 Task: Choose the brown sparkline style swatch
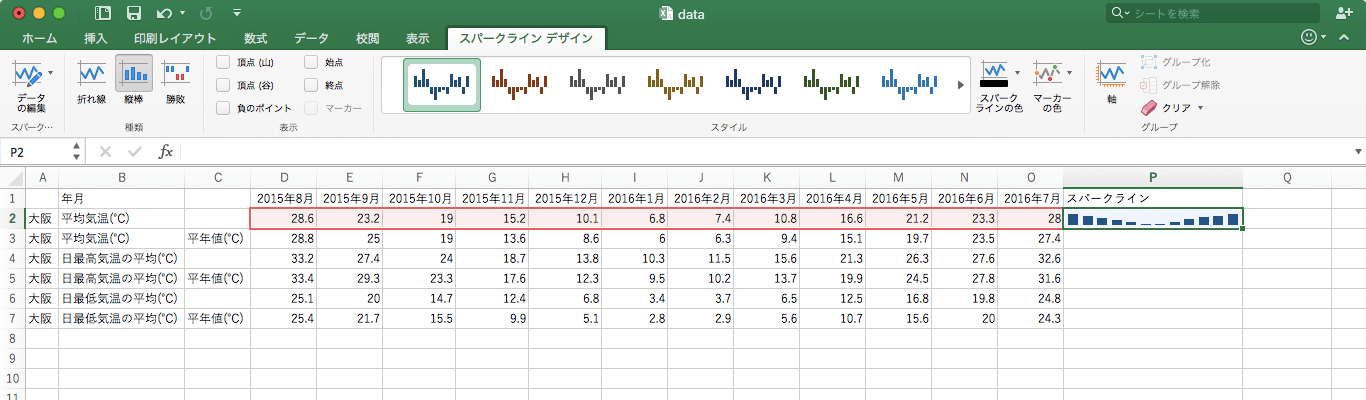(x=520, y=84)
